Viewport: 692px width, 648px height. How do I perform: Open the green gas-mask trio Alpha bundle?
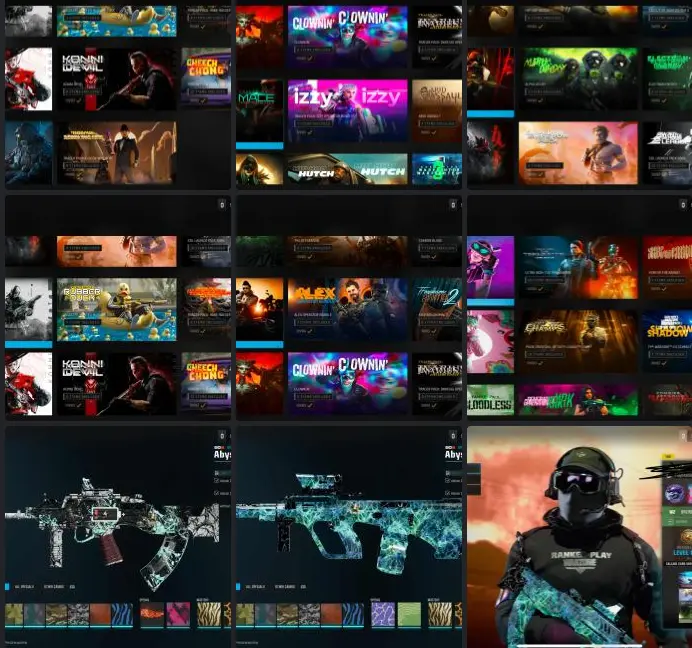coord(578,79)
